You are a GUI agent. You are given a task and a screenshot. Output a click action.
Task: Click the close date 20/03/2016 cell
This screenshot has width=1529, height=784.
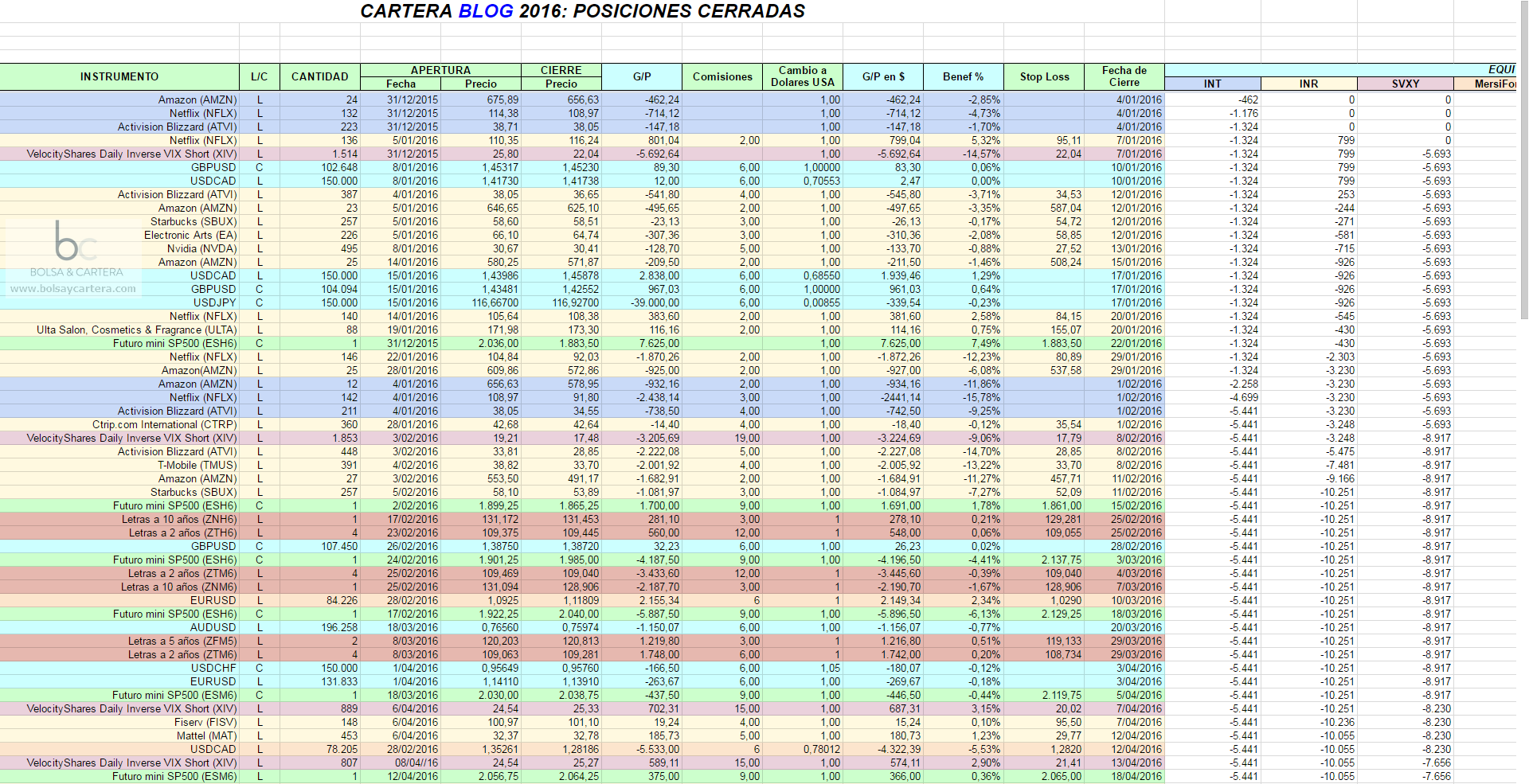(1124, 627)
